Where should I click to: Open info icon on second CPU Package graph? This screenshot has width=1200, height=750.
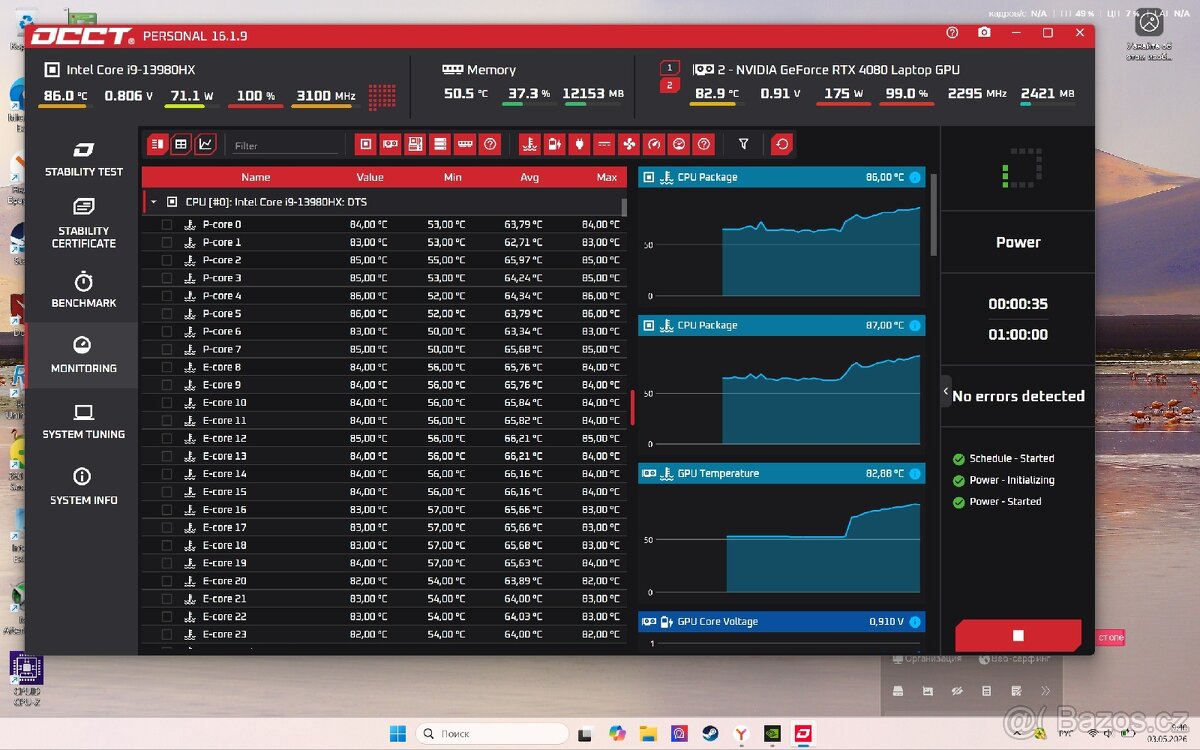(915, 325)
